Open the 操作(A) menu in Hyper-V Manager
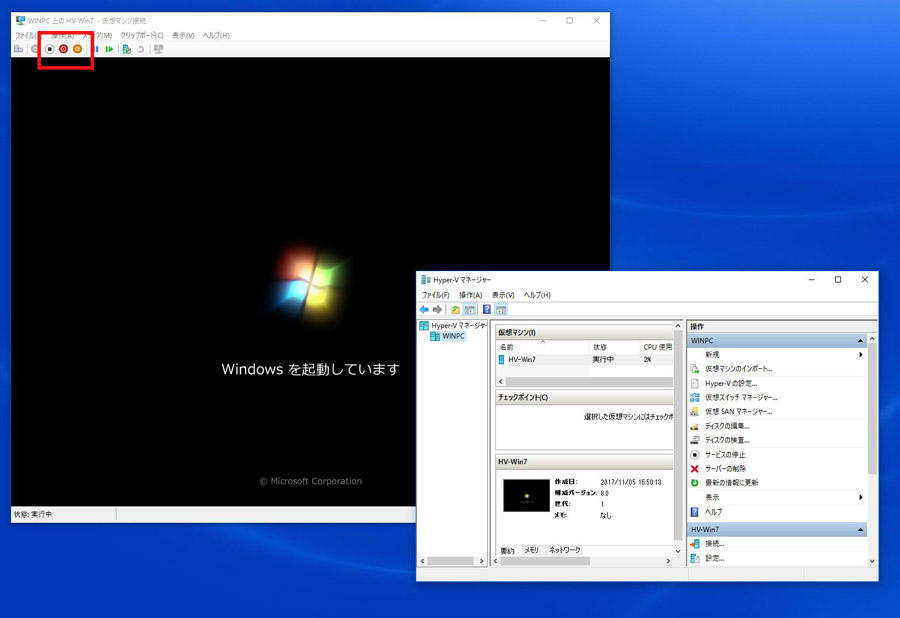This screenshot has width=900, height=618. click(470, 295)
